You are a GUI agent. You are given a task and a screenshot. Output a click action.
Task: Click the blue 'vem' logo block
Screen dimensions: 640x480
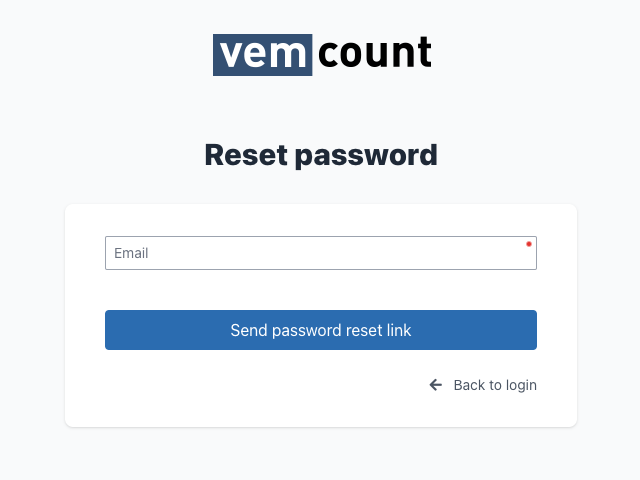pos(262,55)
